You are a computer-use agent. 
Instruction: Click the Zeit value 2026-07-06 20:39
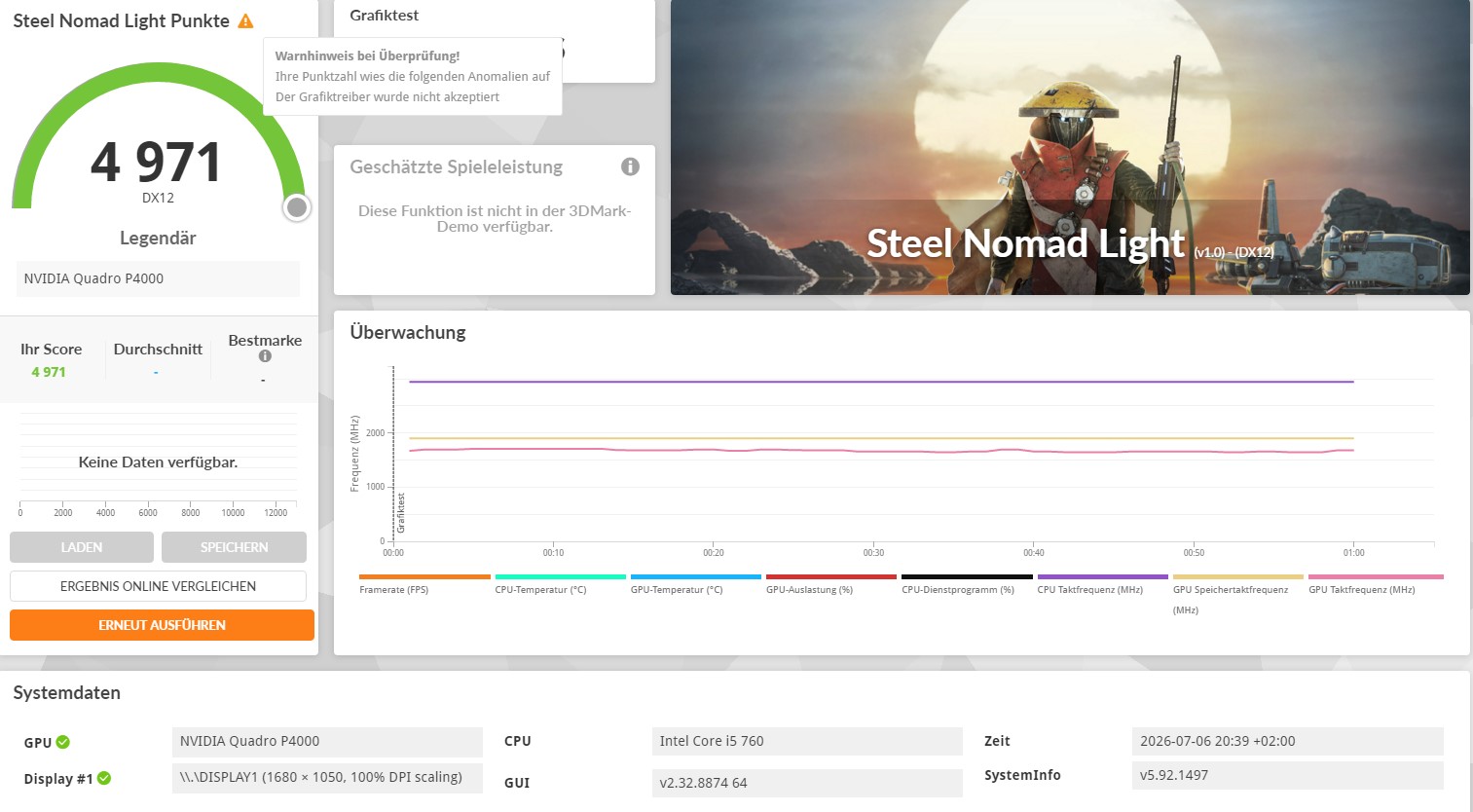pyautogui.click(x=1287, y=742)
